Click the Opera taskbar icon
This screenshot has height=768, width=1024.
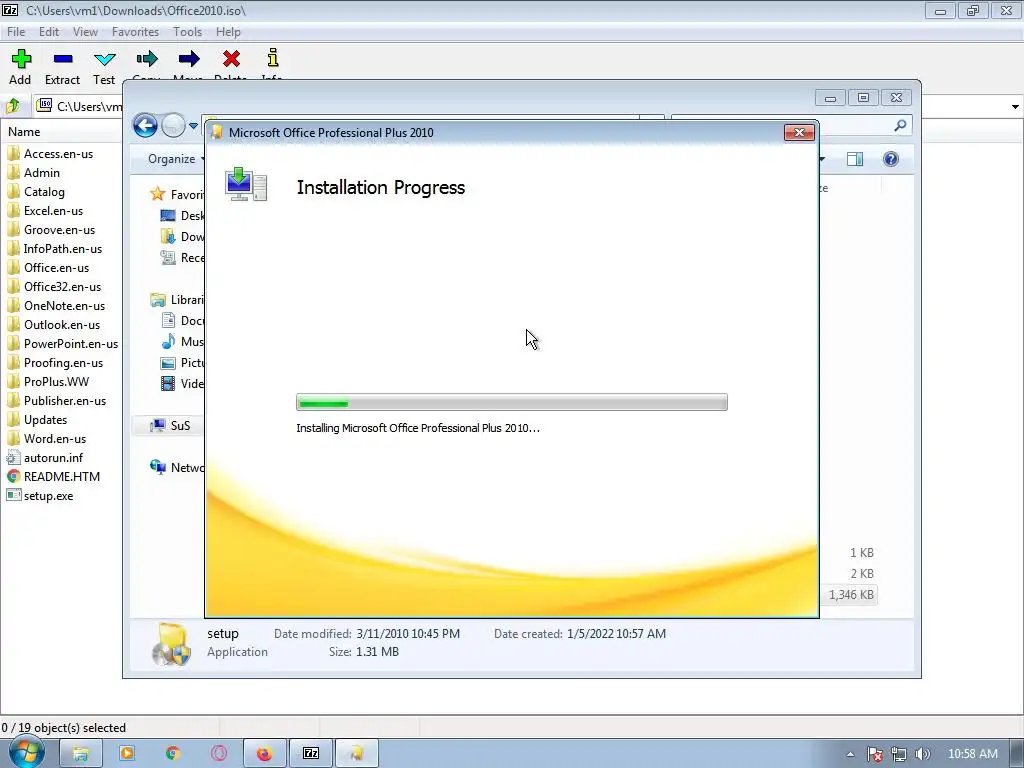coord(218,754)
